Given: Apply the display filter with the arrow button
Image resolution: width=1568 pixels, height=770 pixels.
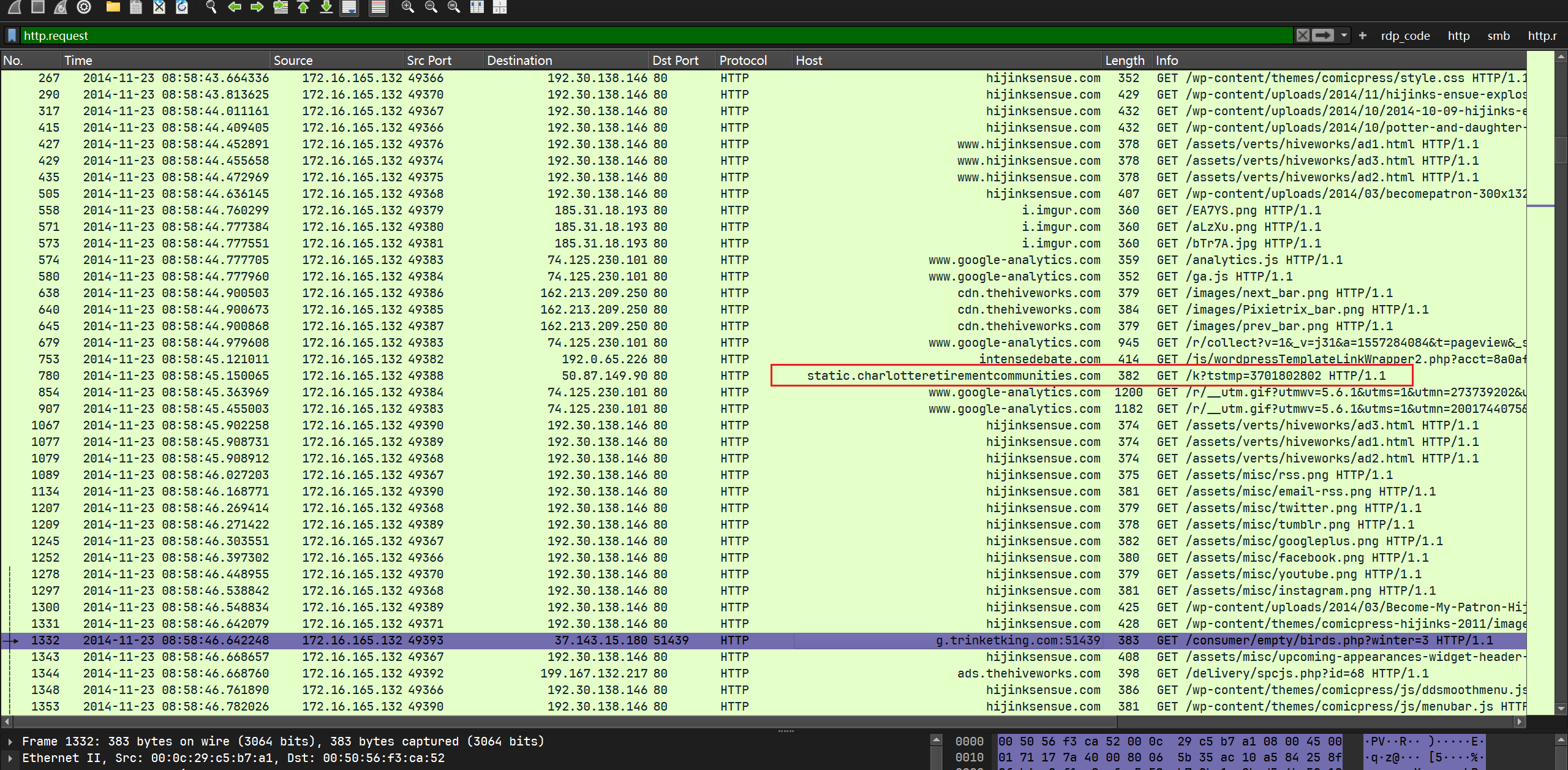Looking at the screenshot, I should click(1323, 36).
